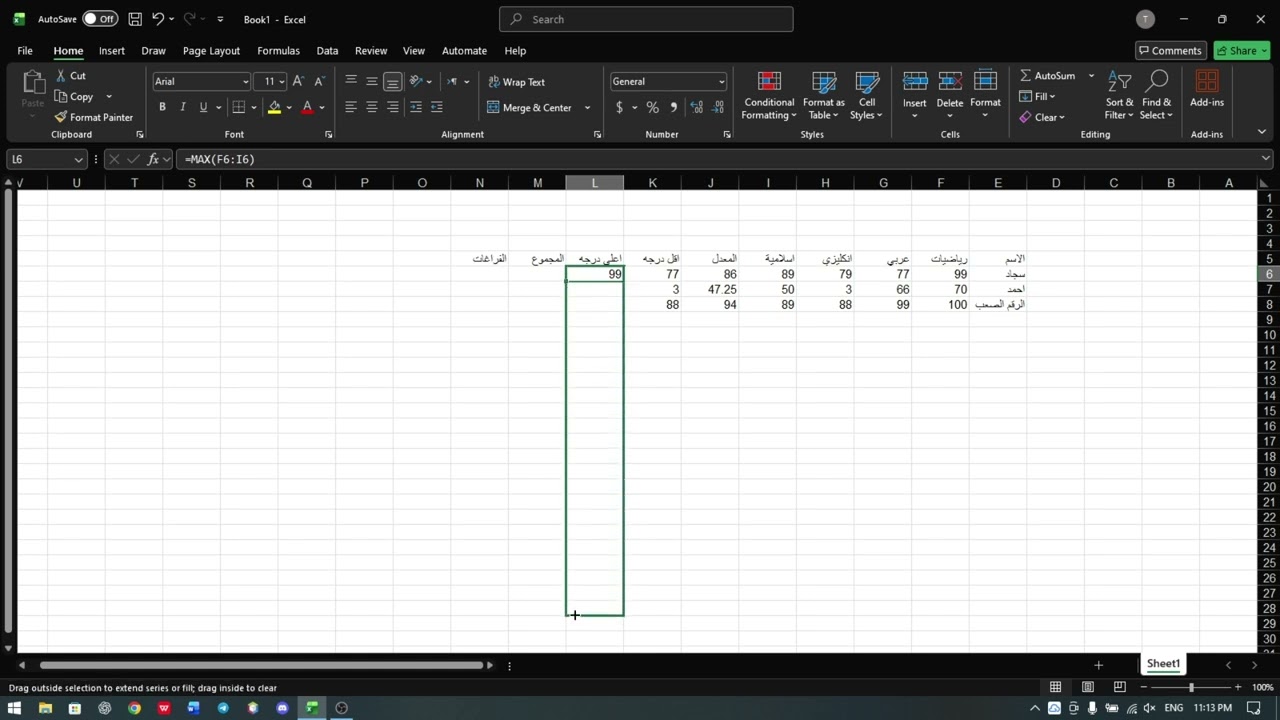Switch to the Data tab
Image resolution: width=1280 pixels, height=720 pixels.
click(327, 51)
